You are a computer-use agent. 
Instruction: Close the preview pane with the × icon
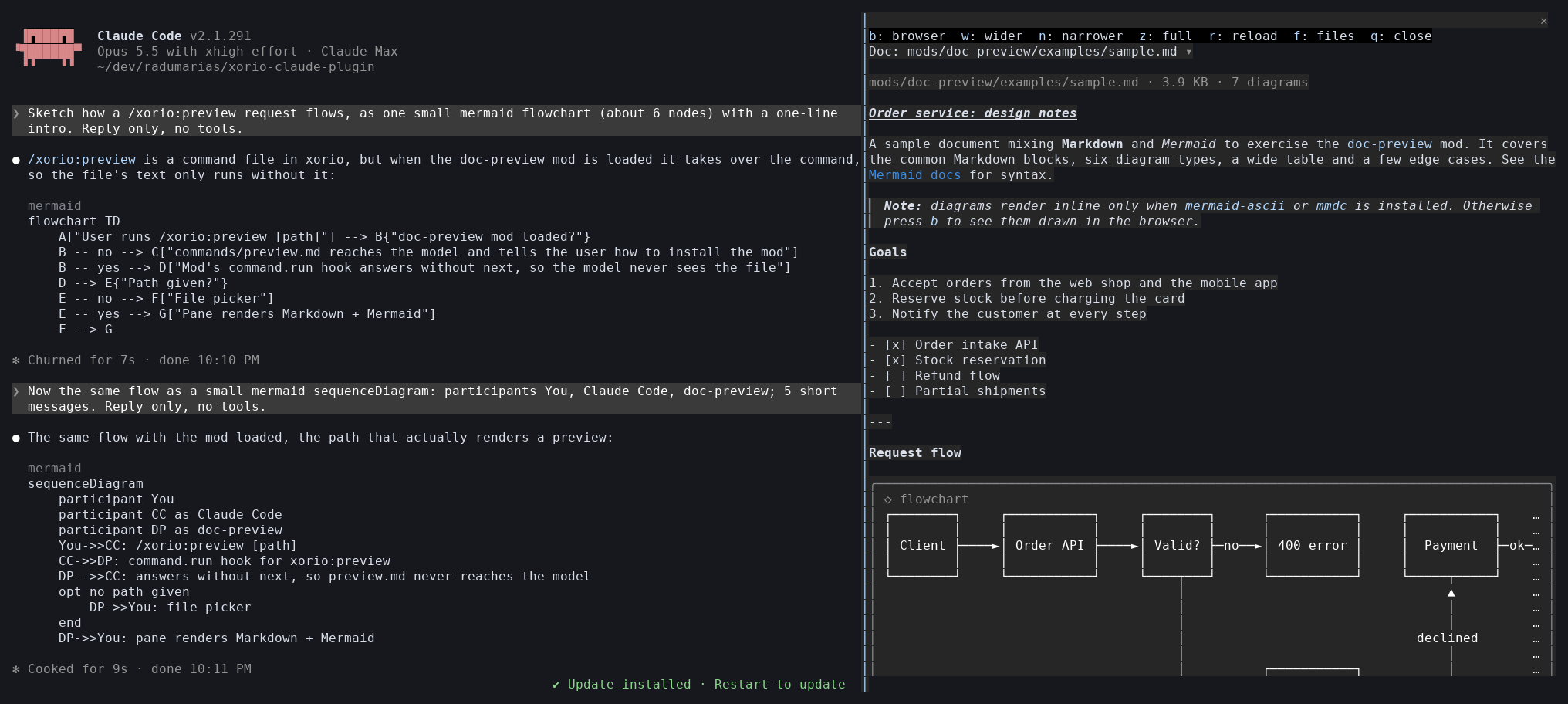(1543, 21)
